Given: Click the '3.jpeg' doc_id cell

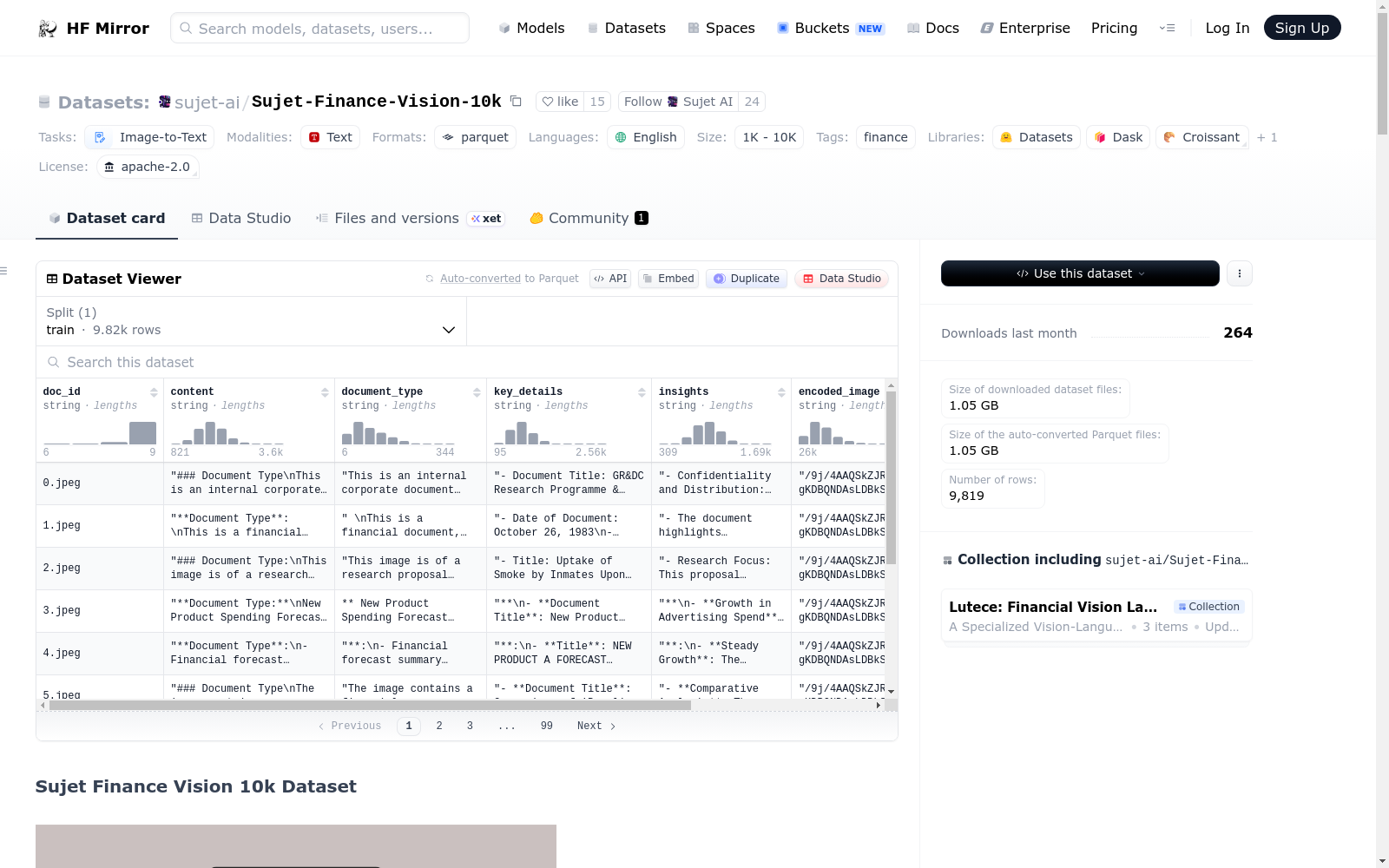Looking at the screenshot, I should (x=100, y=611).
